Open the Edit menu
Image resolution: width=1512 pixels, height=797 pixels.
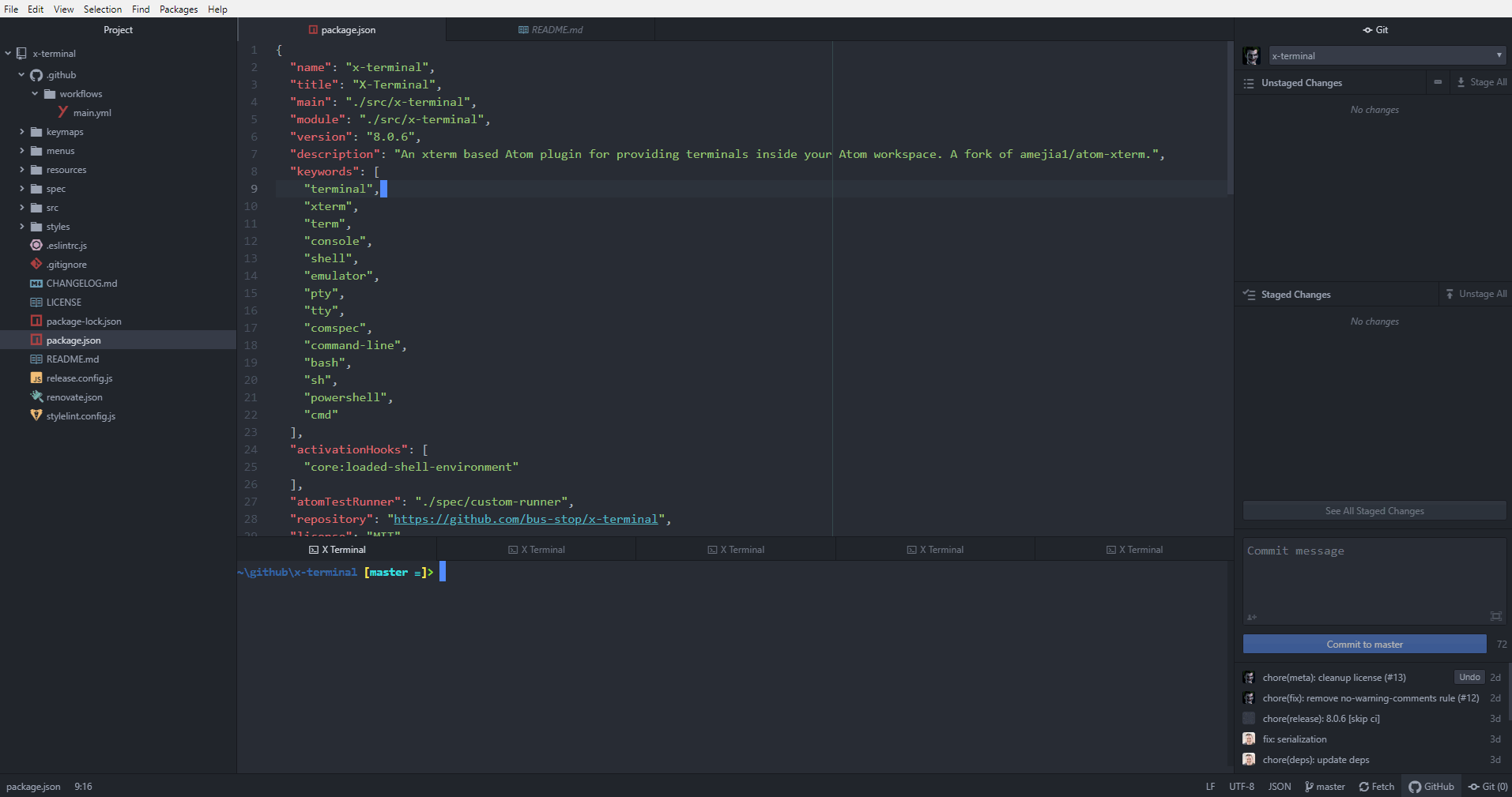click(36, 9)
